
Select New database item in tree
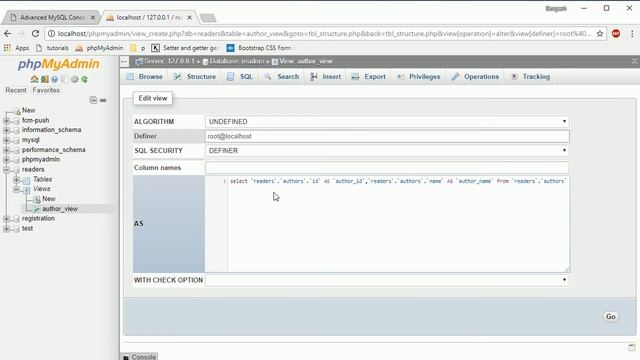click(x=28, y=110)
